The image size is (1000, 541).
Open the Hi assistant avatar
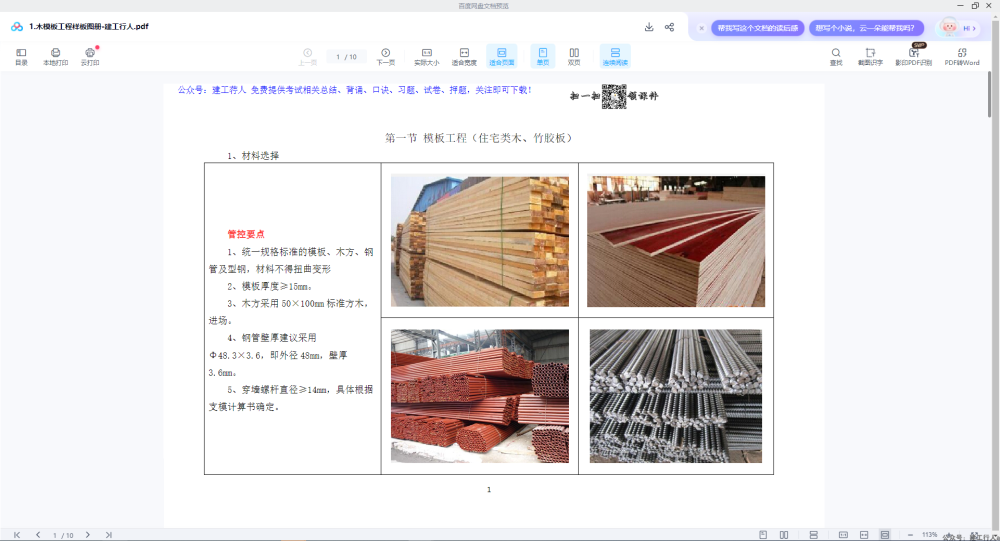pyautogui.click(x=958, y=28)
